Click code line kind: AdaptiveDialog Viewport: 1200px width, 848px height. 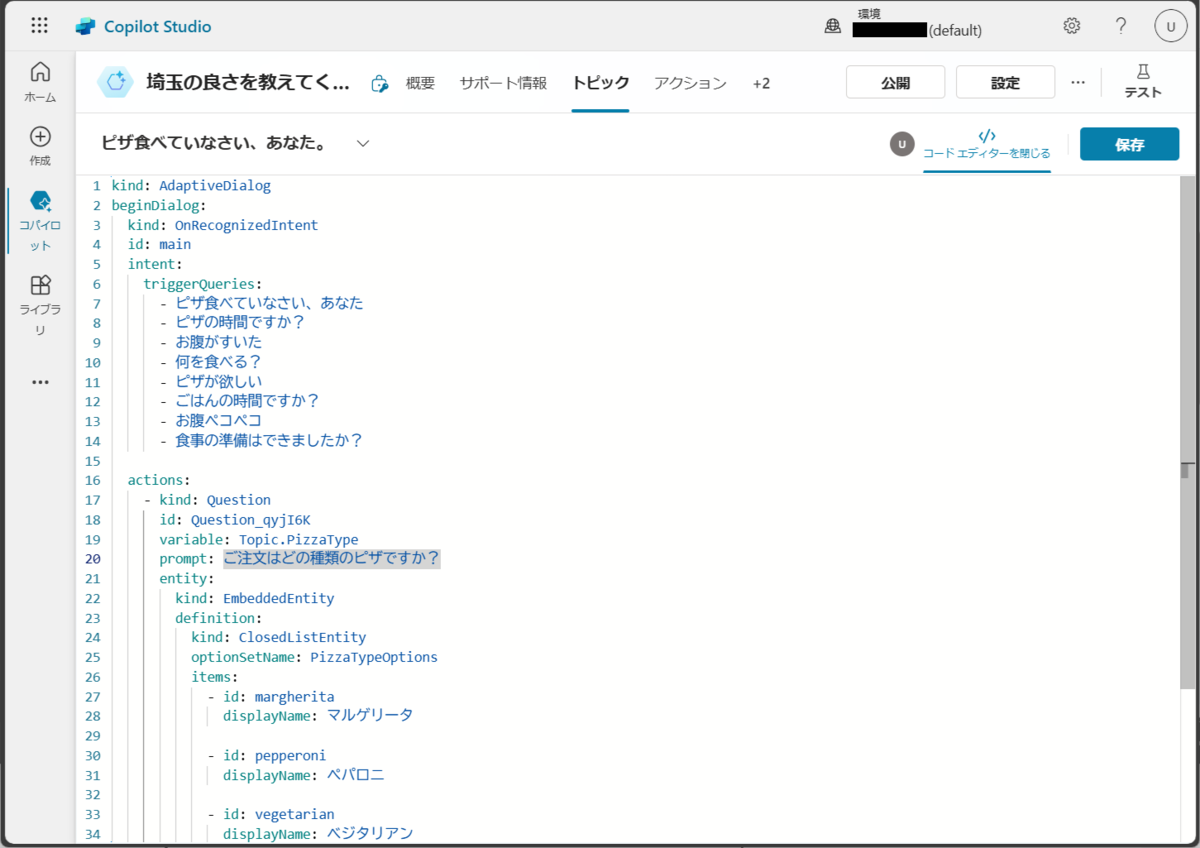coord(191,186)
